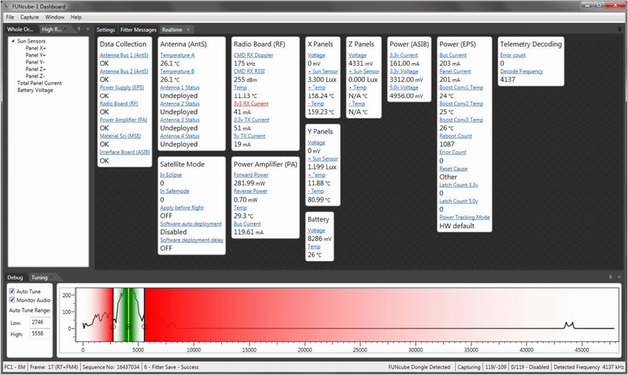The image size is (628, 375).
Task: Click the Auto Tune Low input field
Action: 40,322
